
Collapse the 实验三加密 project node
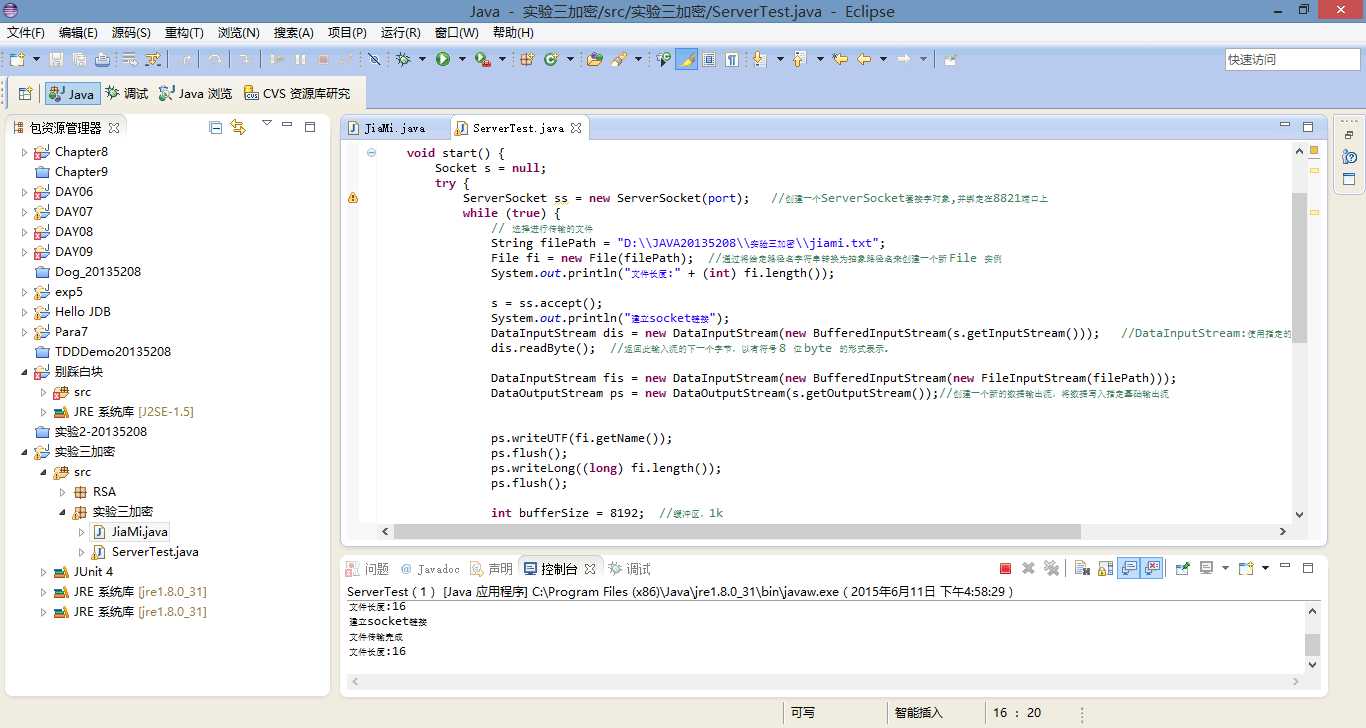[25, 452]
